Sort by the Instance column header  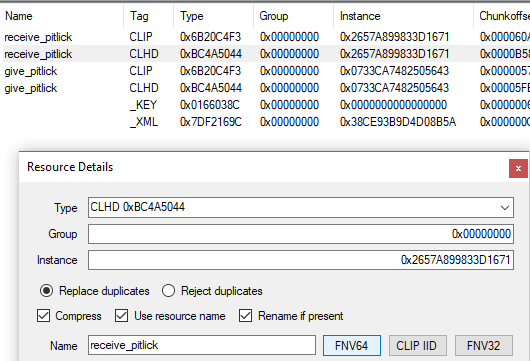[404, 16]
